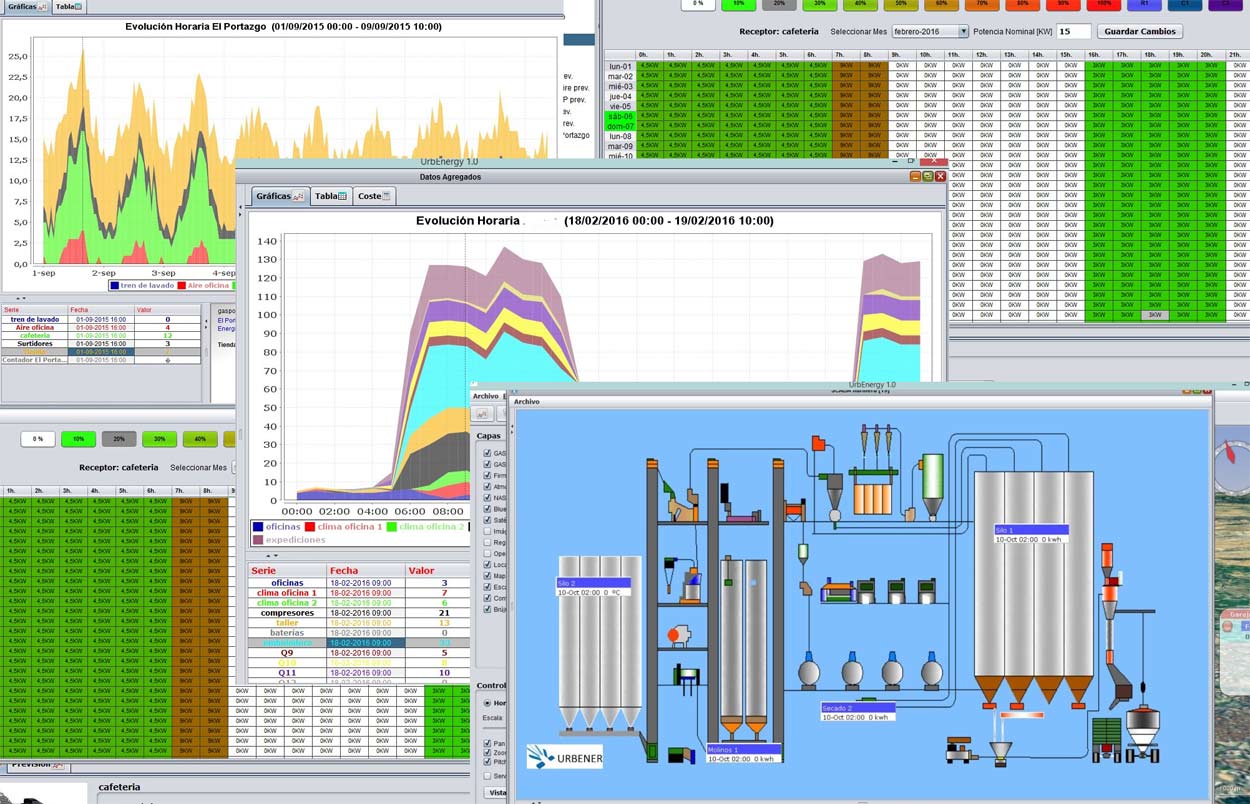Select the Q11 row in the series table
This screenshot has width=1250, height=804.
[358, 673]
